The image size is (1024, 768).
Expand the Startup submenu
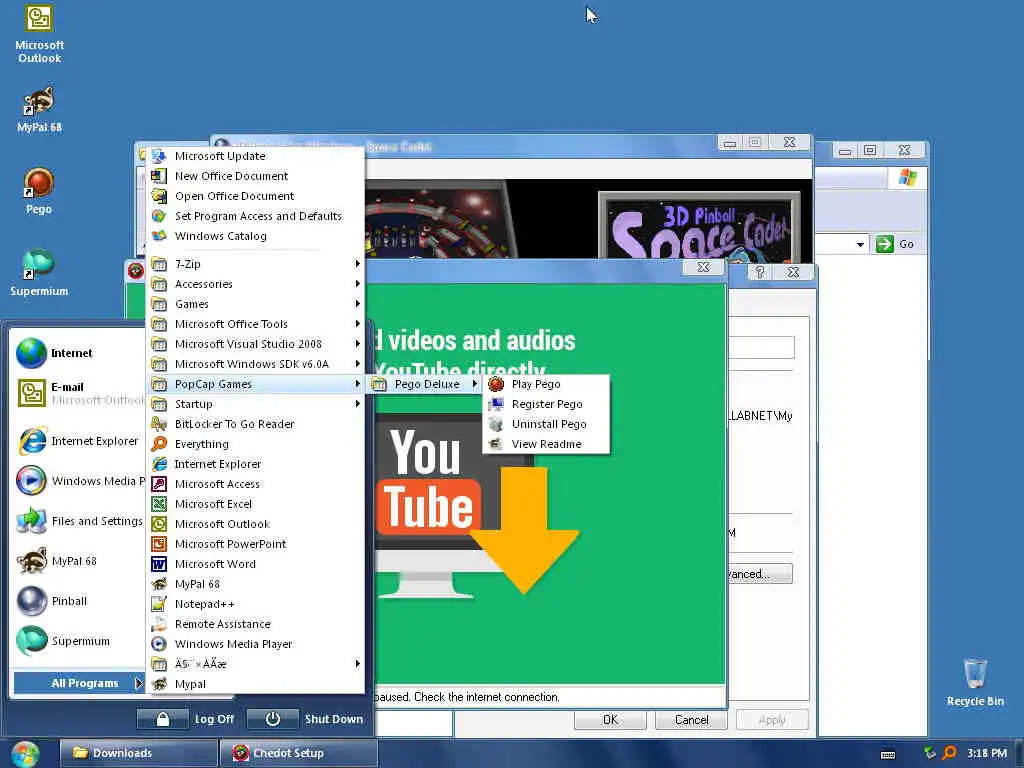(255, 404)
